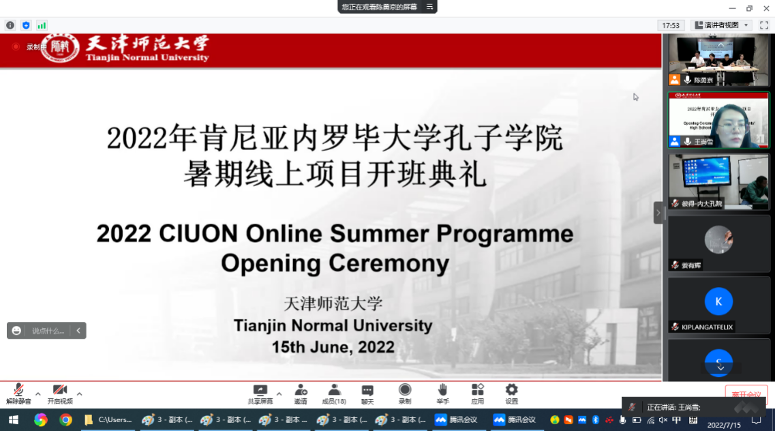Open meeting 设置 settings gear
The width and height of the screenshot is (775, 431).
[x=511, y=390]
